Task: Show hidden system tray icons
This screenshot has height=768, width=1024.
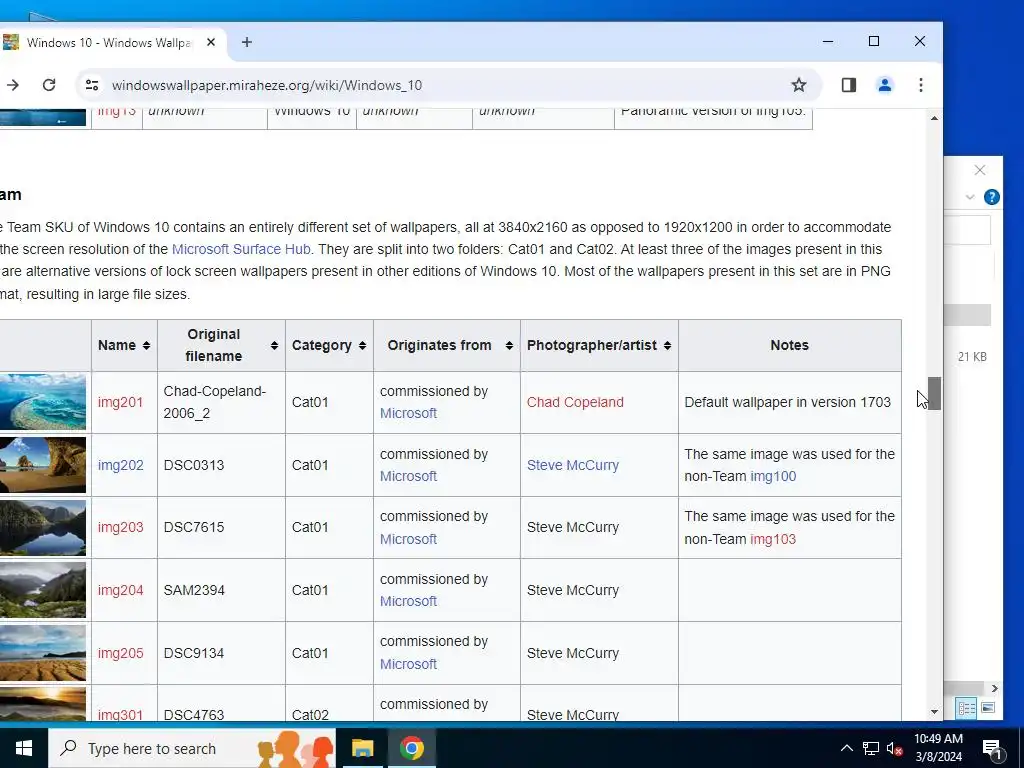Action: (846, 748)
